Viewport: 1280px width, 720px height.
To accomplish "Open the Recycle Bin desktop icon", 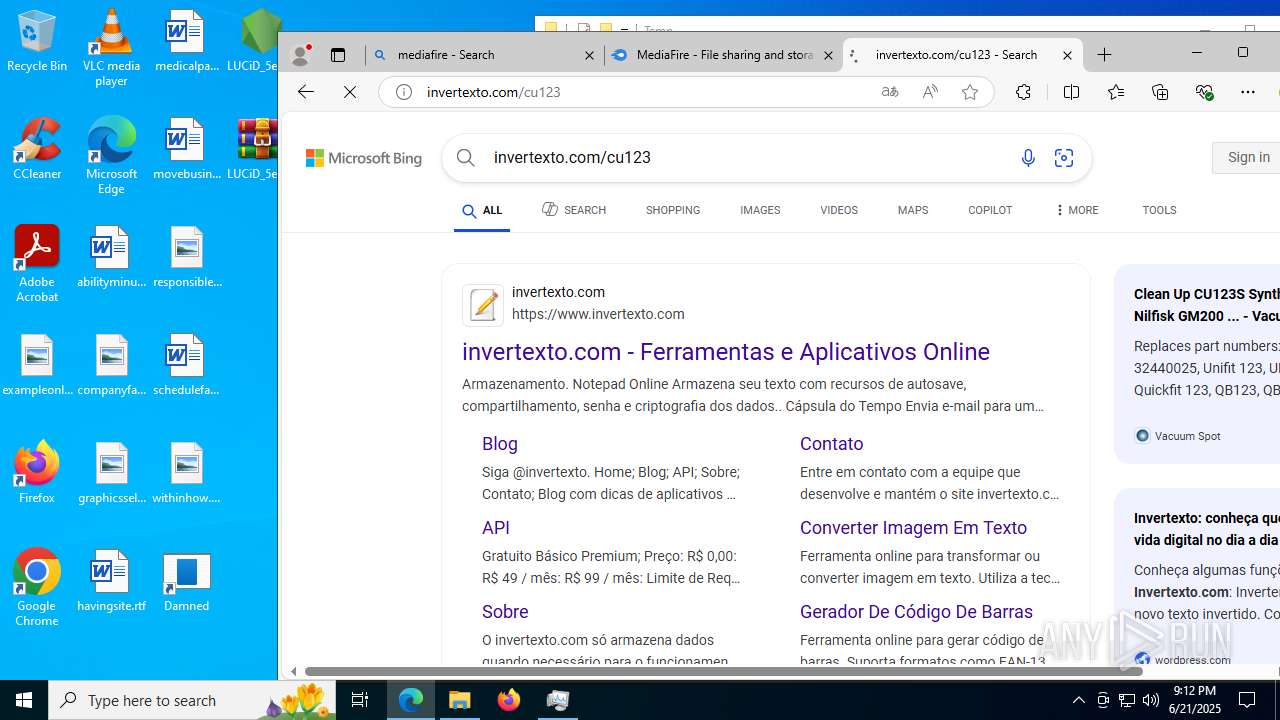I will pyautogui.click(x=37, y=42).
